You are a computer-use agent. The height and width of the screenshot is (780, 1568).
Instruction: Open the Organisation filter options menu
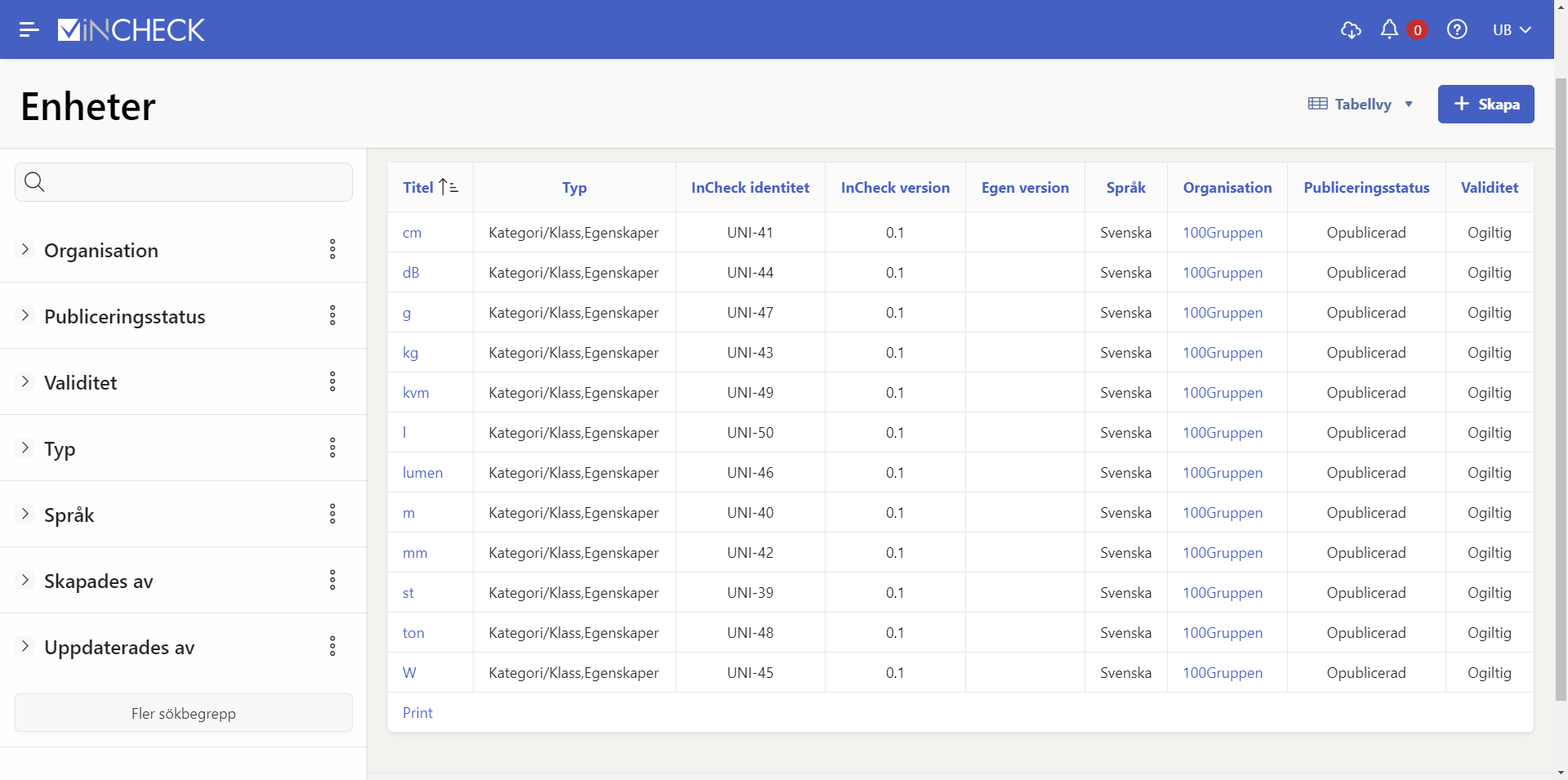tap(332, 249)
